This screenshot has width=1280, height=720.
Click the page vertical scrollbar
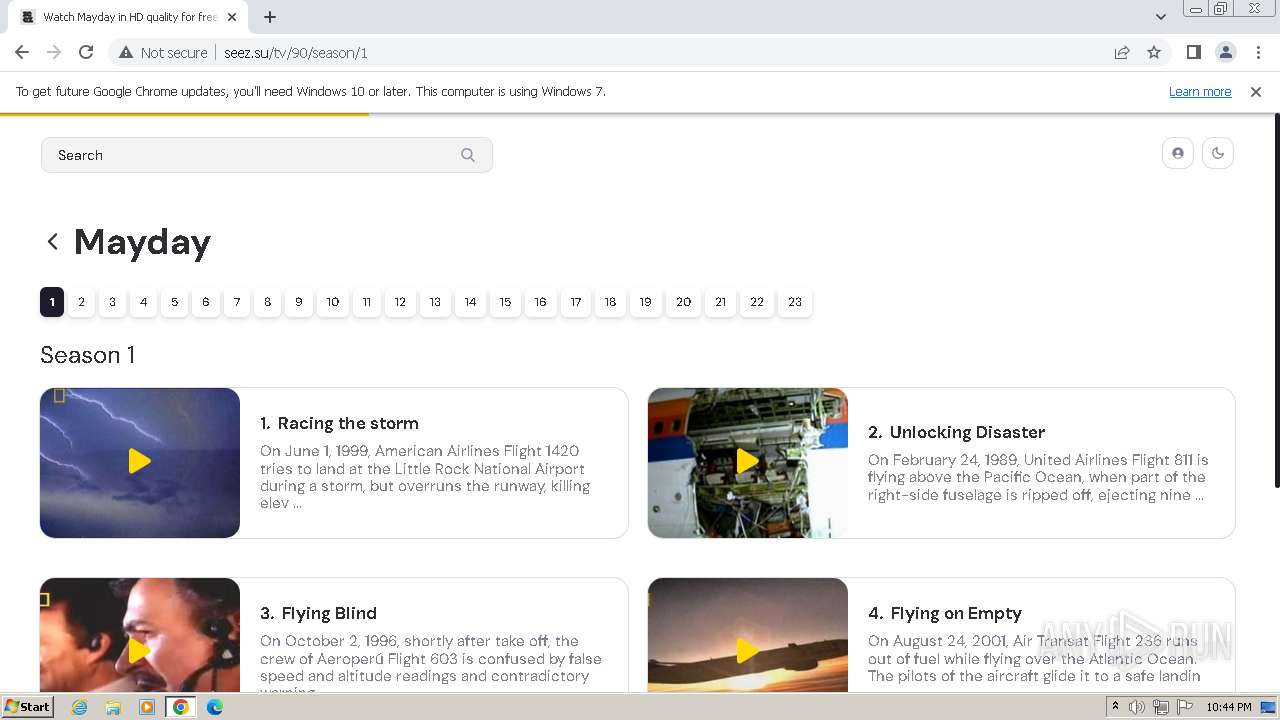[x=1276, y=300]
